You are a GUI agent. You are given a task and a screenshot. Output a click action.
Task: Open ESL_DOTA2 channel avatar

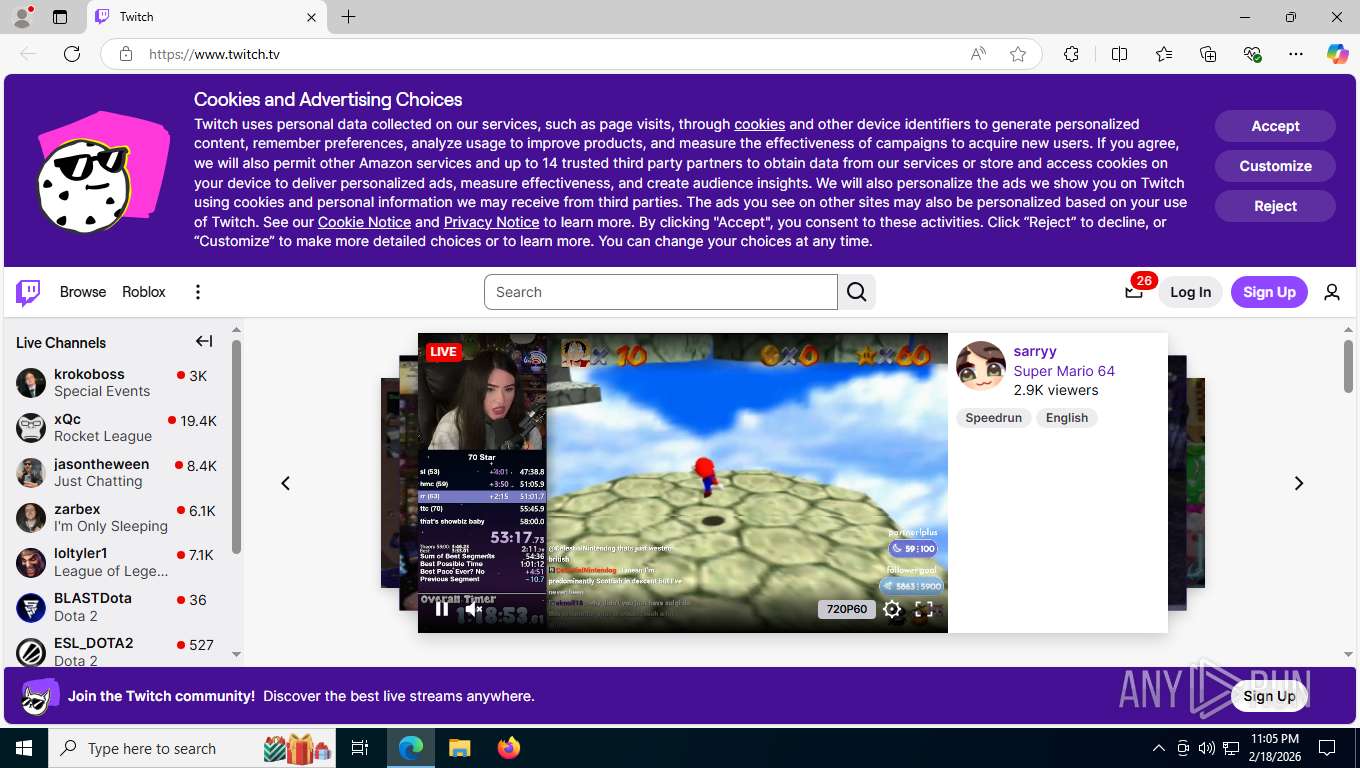coord(31,652)
